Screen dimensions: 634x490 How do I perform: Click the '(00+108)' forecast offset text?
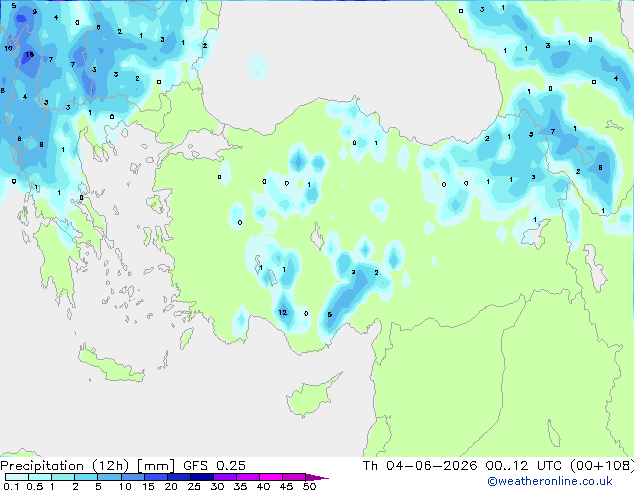pos(602,466)
